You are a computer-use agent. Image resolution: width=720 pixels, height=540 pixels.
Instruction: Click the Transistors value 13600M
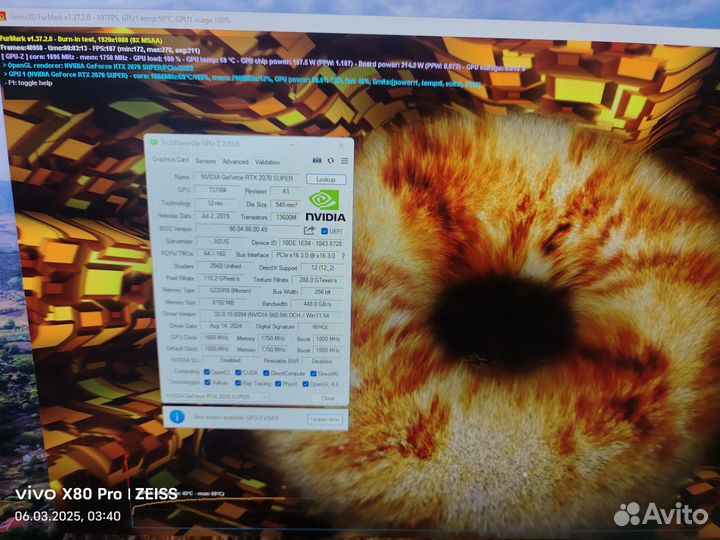287,217
